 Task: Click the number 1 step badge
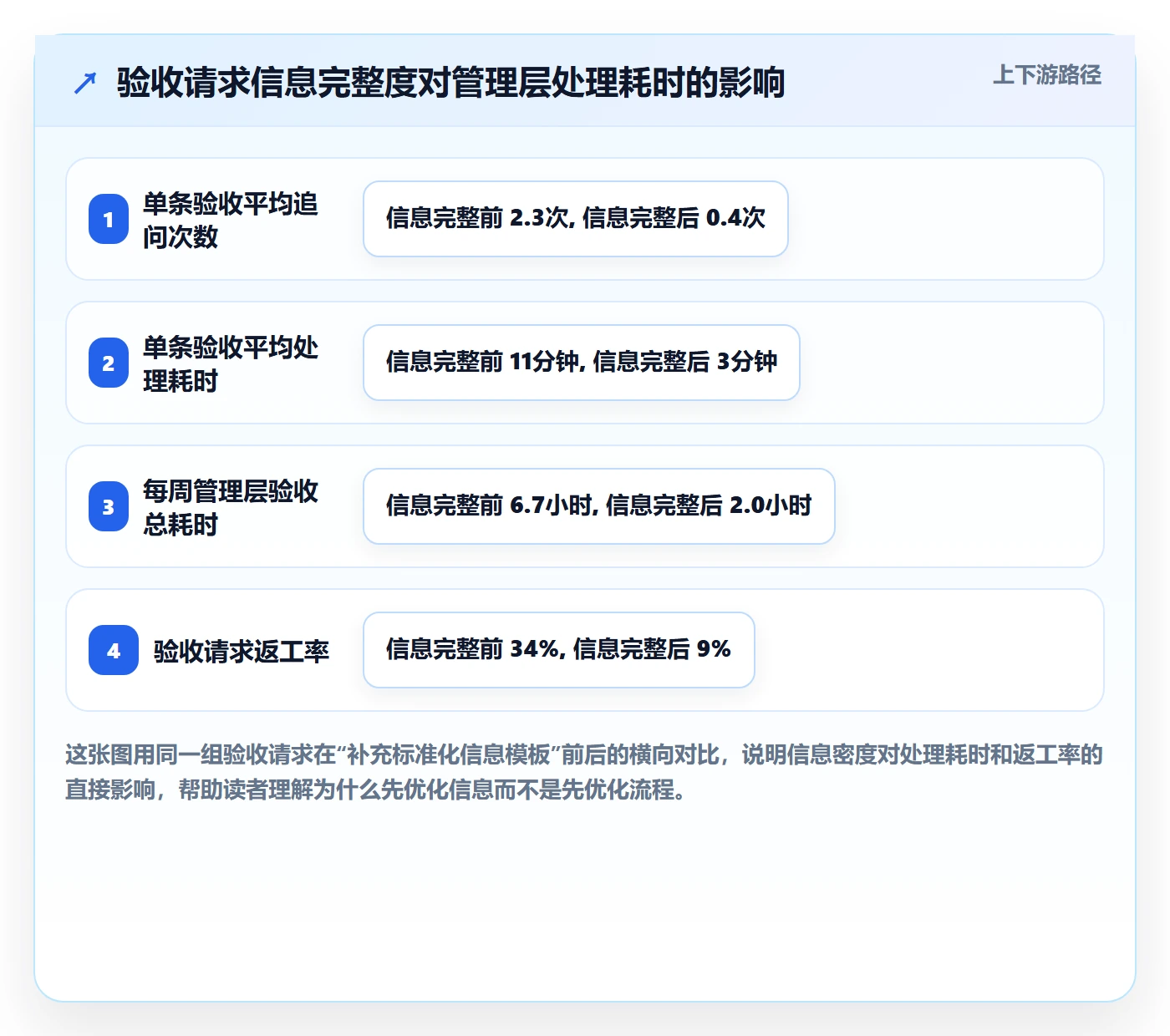pos(109,219)
